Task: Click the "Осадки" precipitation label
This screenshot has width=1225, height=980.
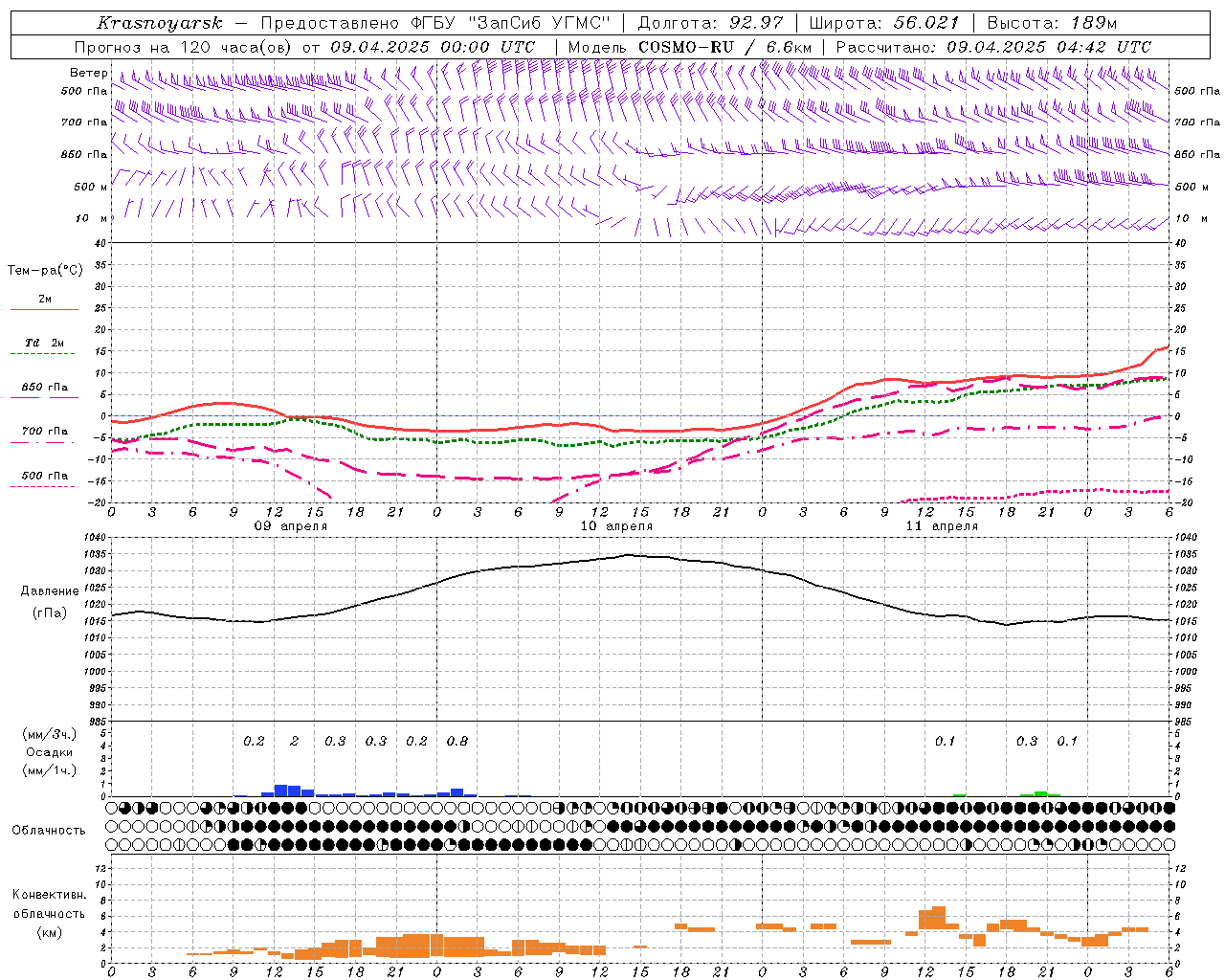Action: pos(50,752)
